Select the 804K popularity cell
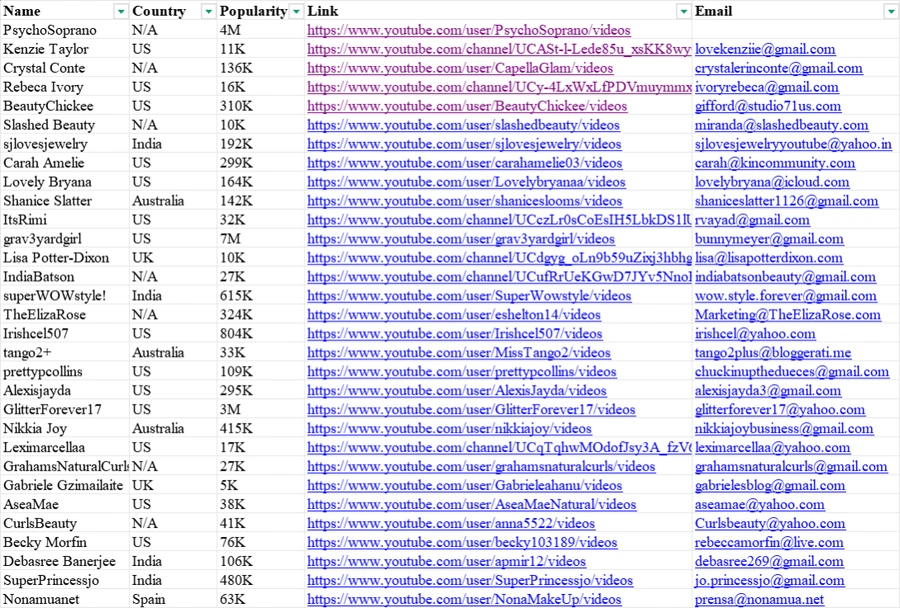The image size is (900, 608). [261, 334]
